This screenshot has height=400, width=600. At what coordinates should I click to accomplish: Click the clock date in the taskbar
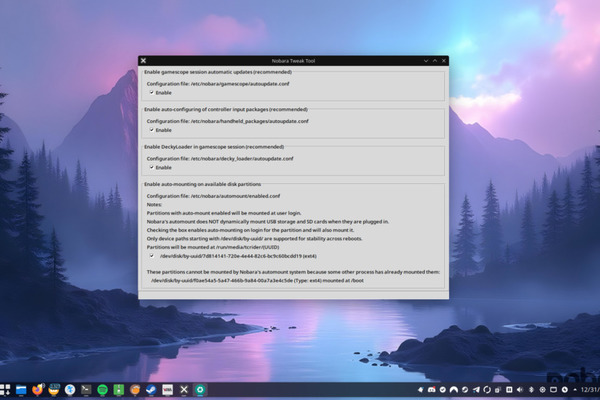(586, 389)
